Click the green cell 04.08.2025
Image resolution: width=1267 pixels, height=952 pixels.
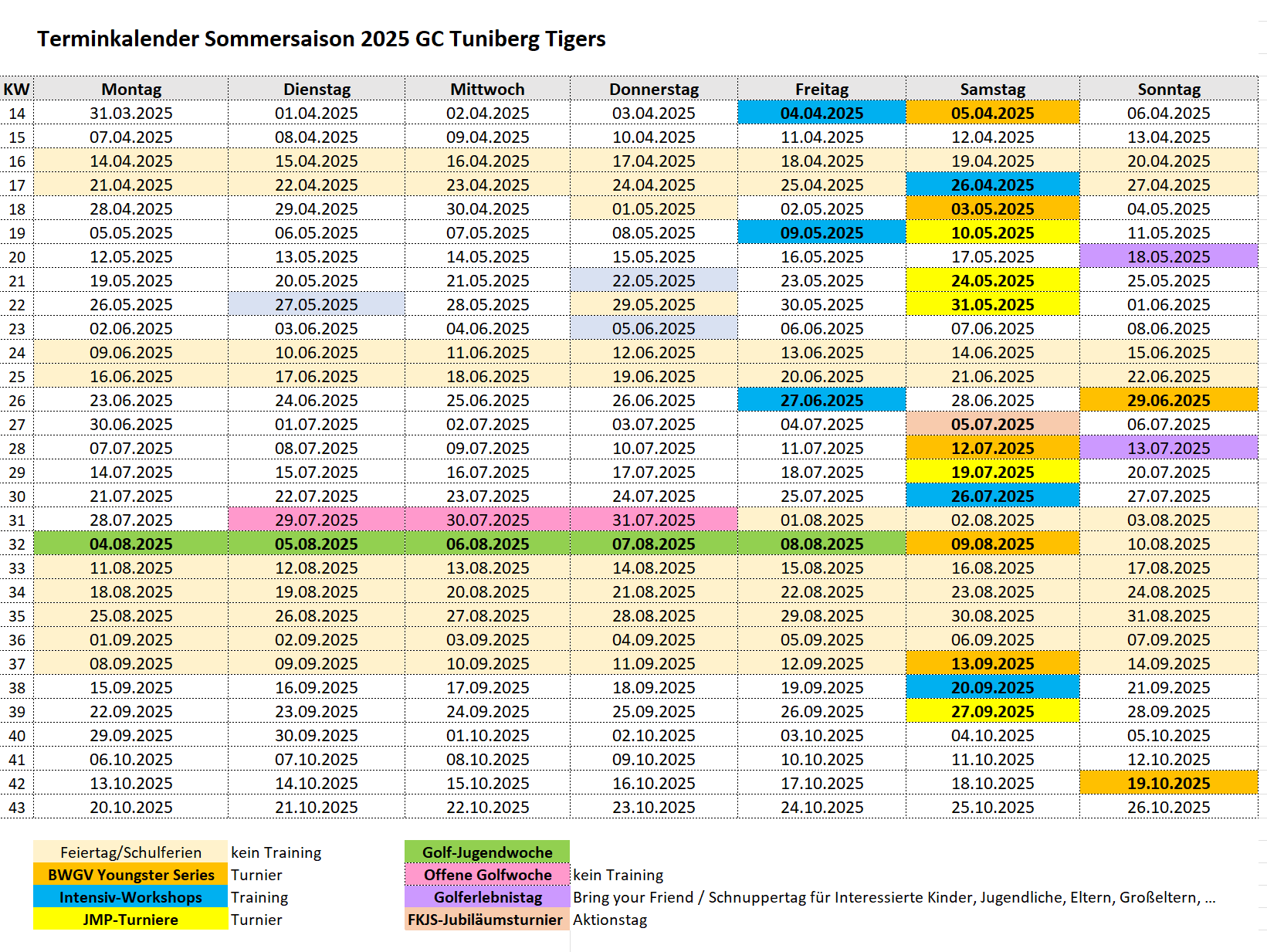(130, 544)
